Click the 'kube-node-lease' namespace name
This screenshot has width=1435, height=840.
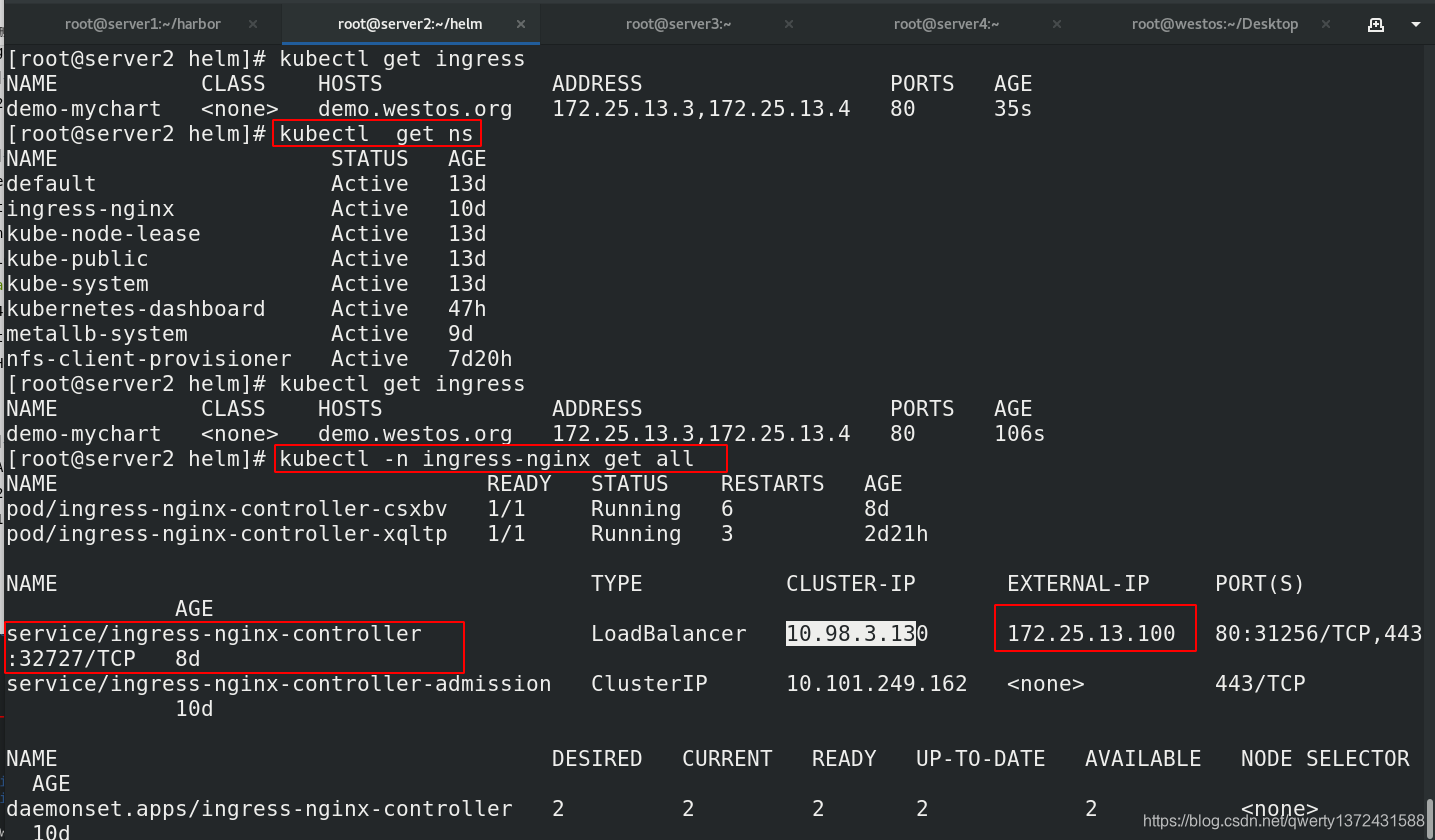[103, 234]
